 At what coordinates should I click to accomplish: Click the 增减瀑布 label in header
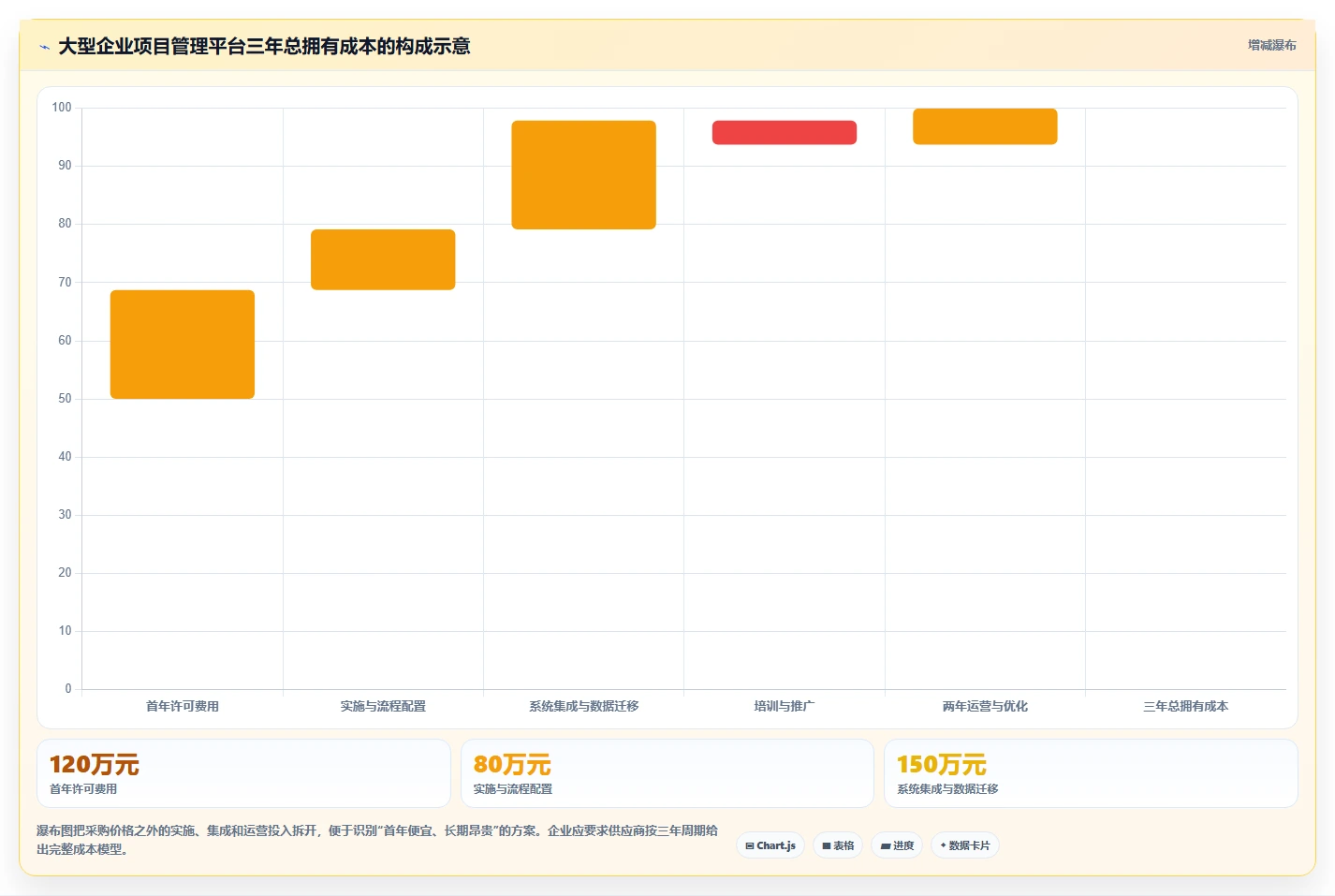1271,45
